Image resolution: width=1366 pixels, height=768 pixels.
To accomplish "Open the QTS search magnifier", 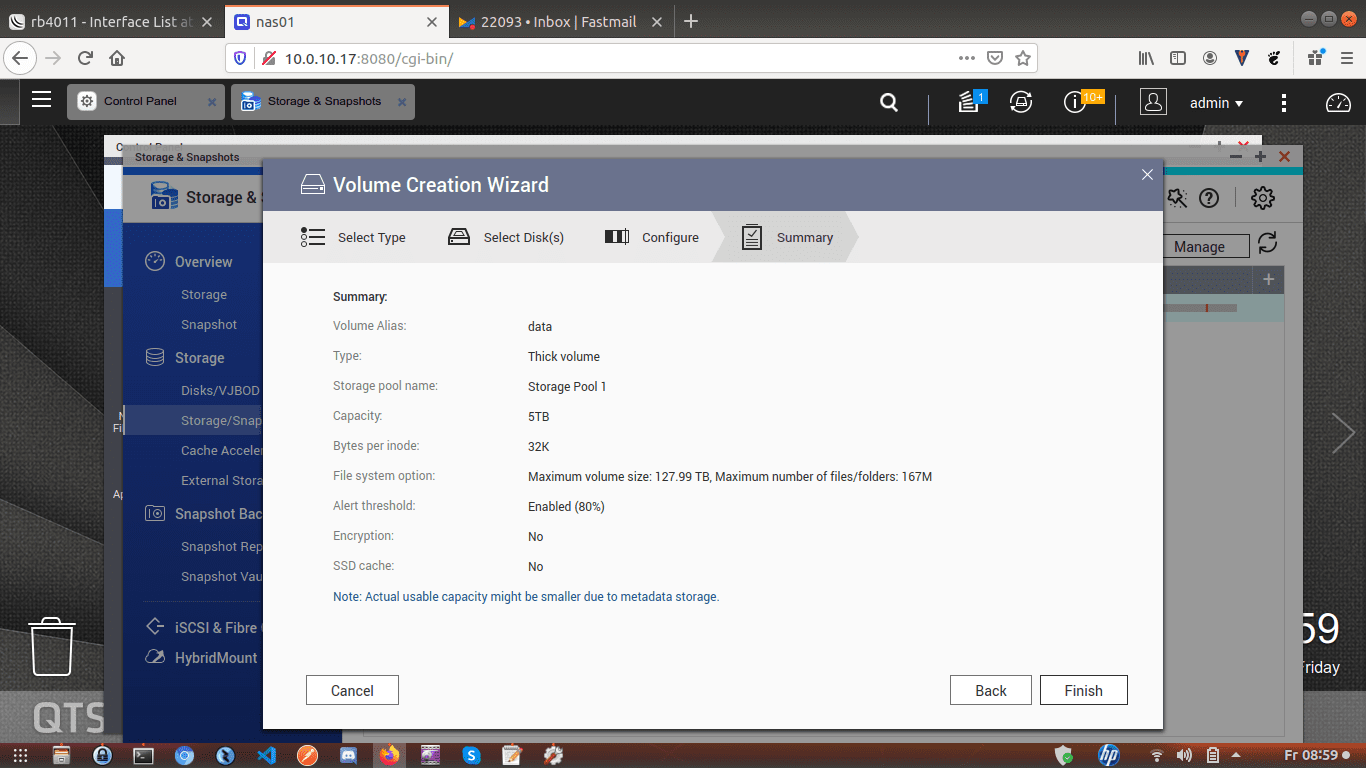I will [x=888, y=102].
